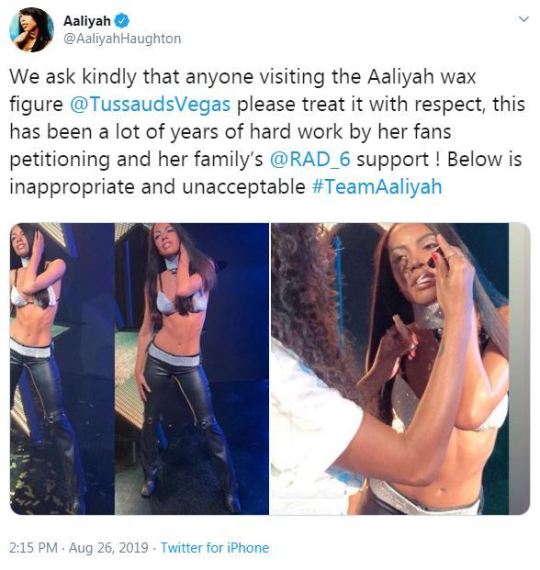
Task: Click the Aug 26, 2019 date
Action: [x=108, y=547]
